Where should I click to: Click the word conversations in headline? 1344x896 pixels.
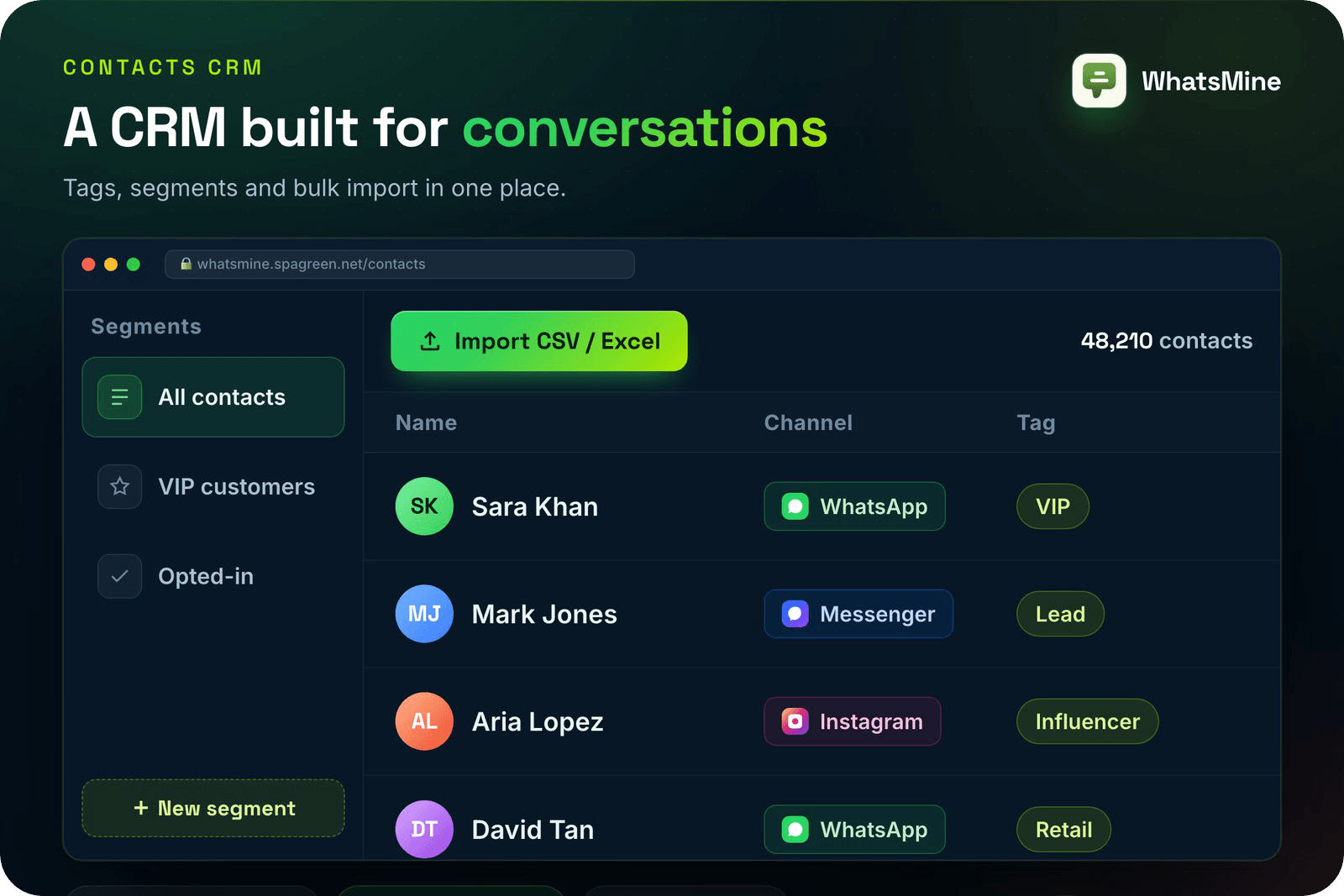(x=645, y=128)
